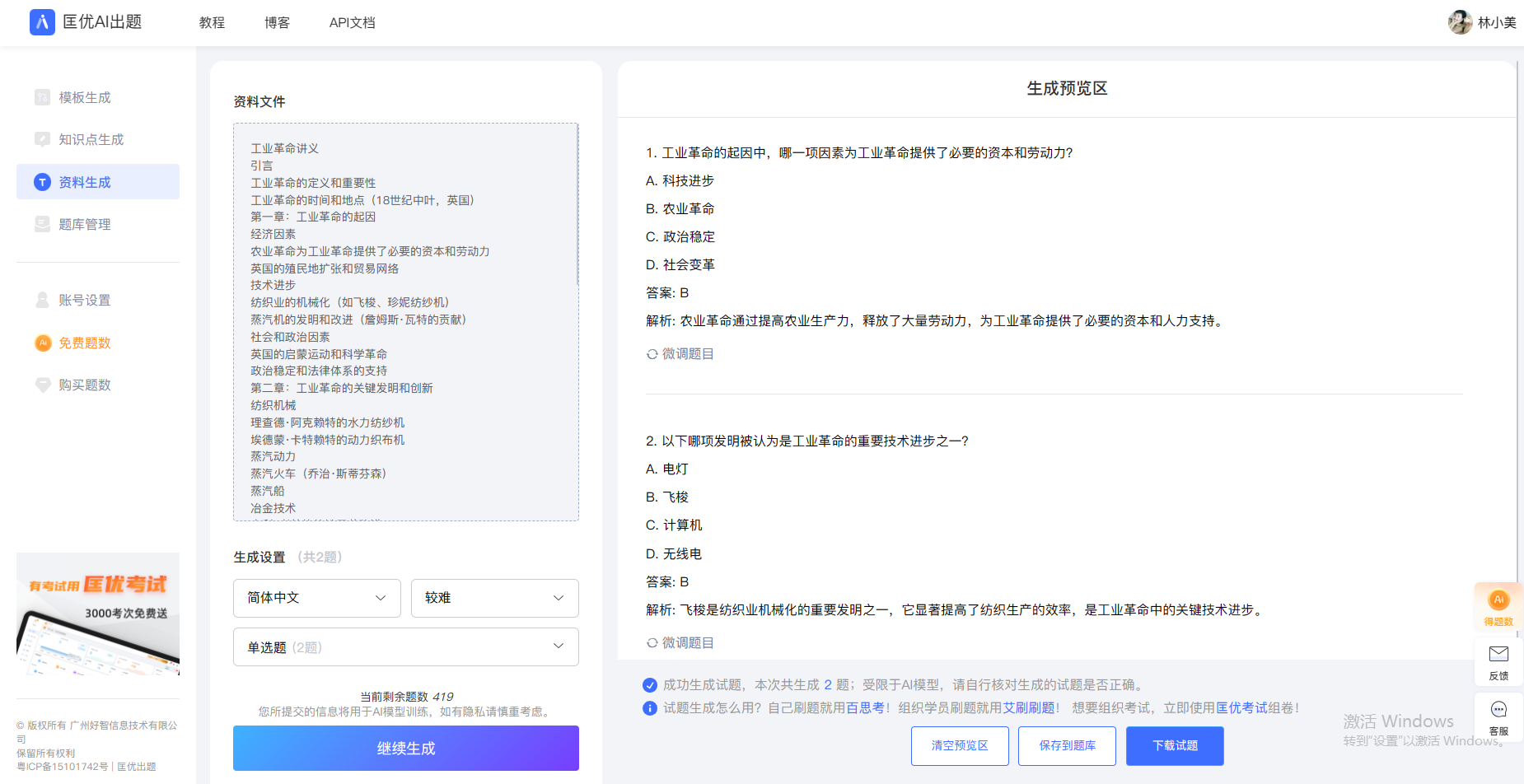Click option C. 政治稳定 in question 1
The width and height of the screenshot is (1524, 784).
point(680,237)
